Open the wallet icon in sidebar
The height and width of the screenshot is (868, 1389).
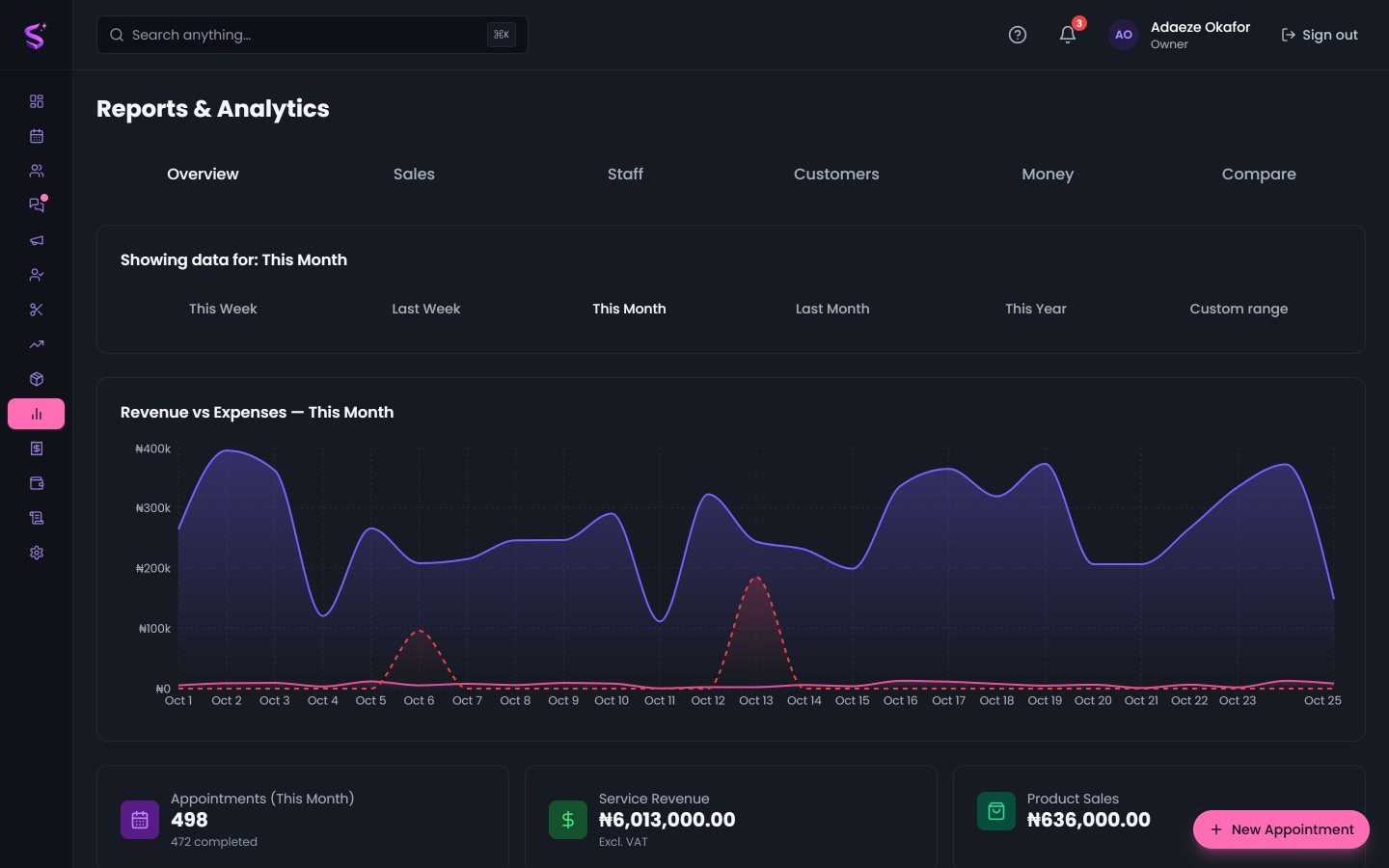[x=37, y=483]
